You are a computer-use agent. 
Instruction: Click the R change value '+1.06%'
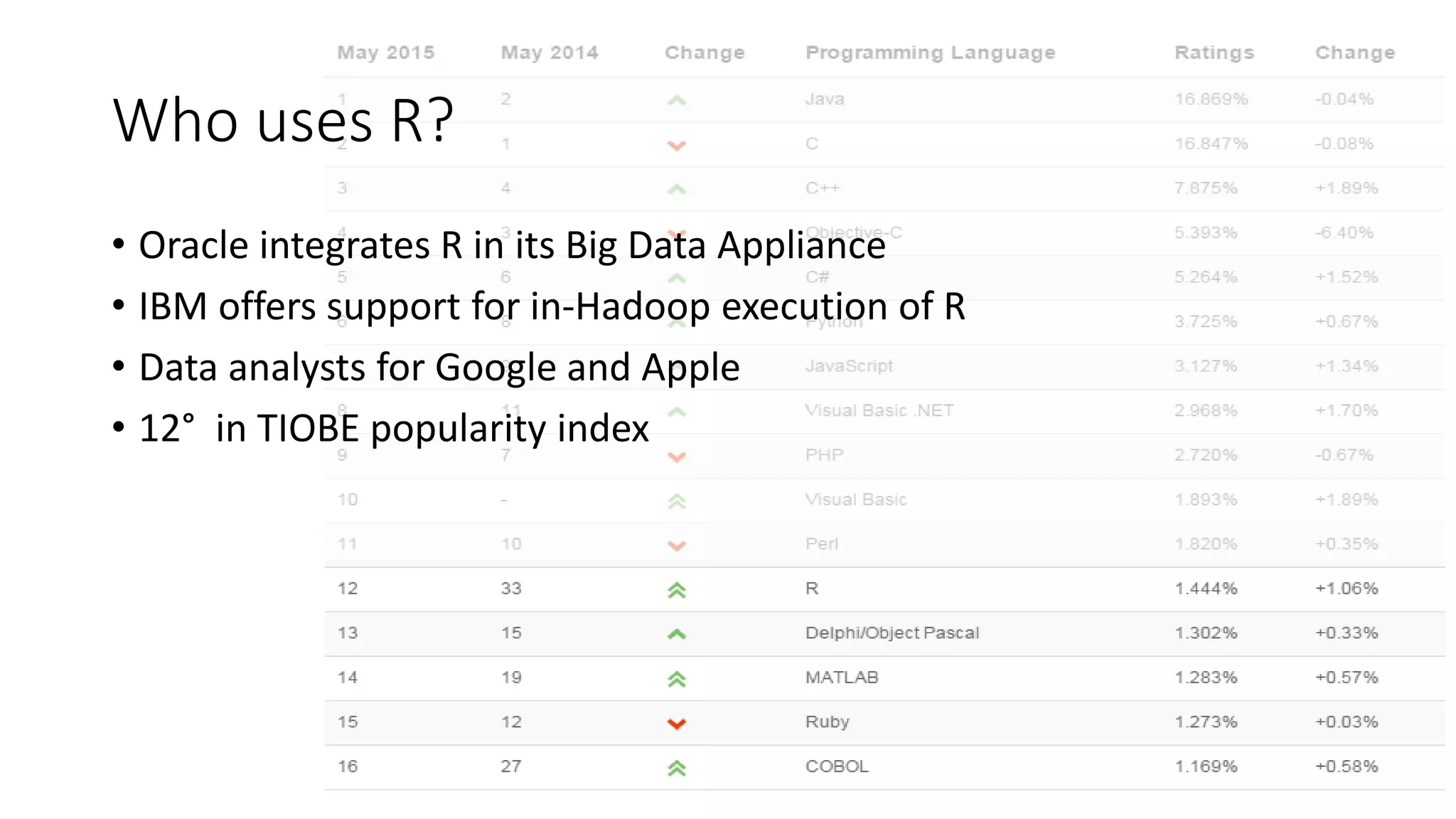coord(1347,589)
